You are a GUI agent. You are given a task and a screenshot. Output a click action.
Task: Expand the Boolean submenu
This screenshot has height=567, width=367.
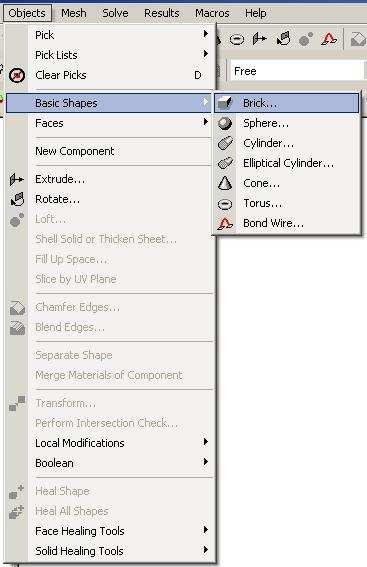123,463
